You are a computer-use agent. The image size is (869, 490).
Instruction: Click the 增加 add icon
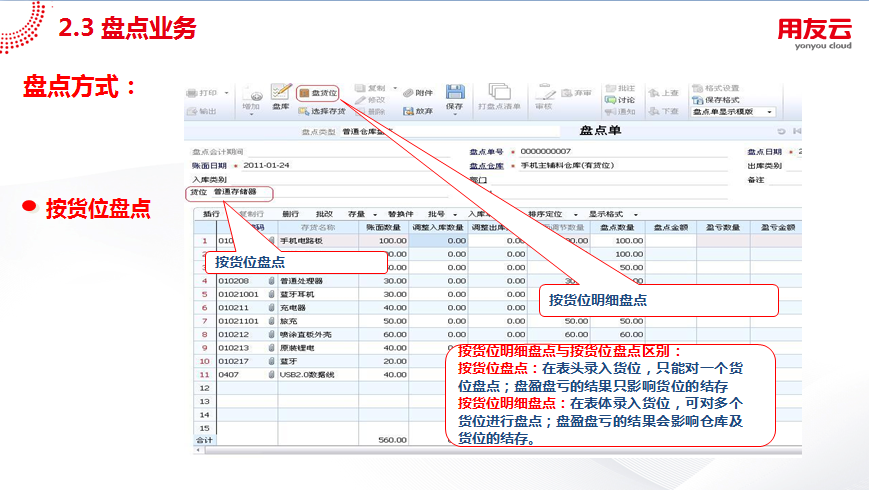[x=254, y=94]
